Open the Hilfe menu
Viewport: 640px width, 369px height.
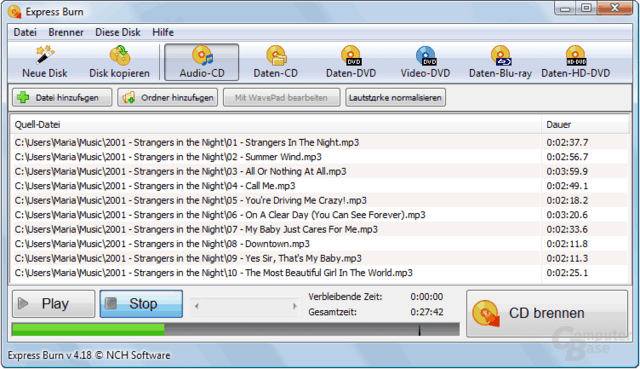[163, 32]
